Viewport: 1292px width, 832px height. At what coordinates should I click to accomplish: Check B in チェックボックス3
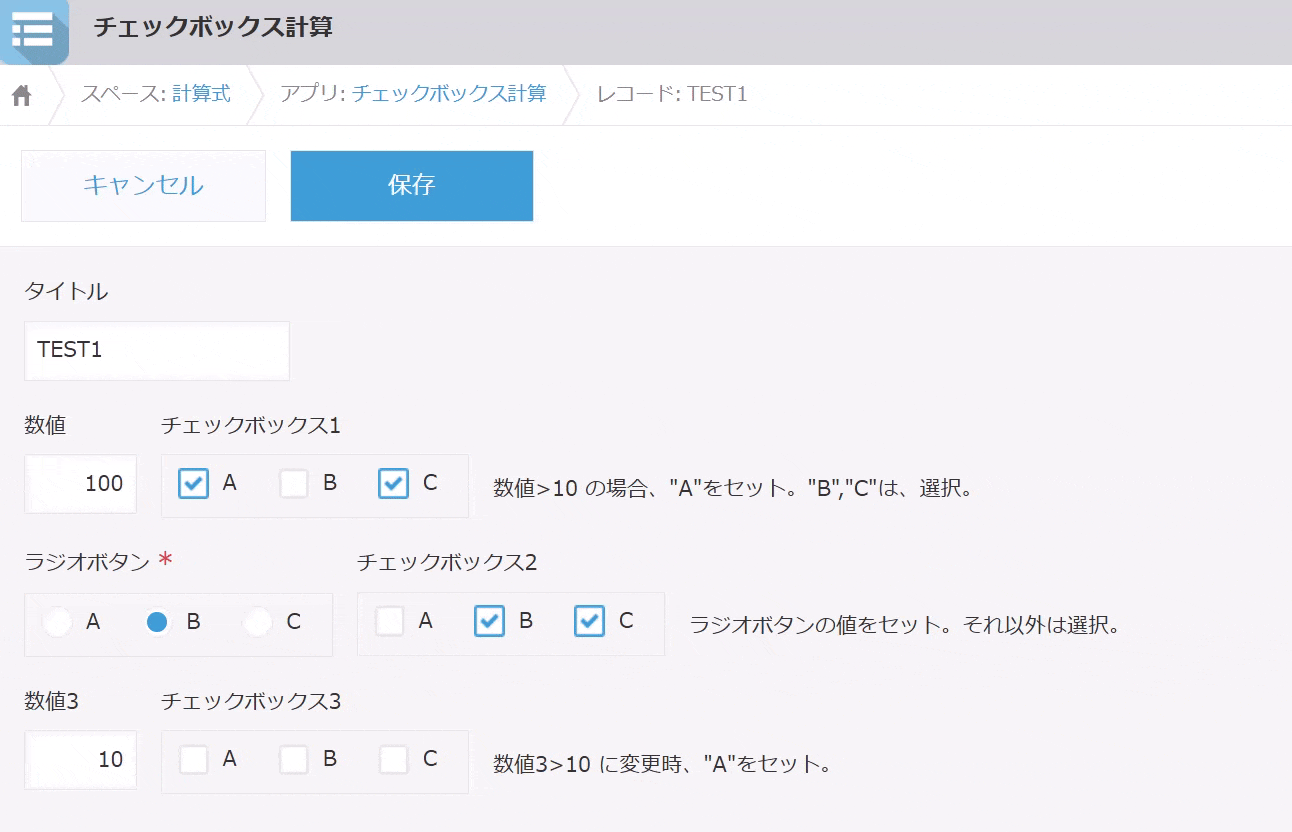point(294,760)
